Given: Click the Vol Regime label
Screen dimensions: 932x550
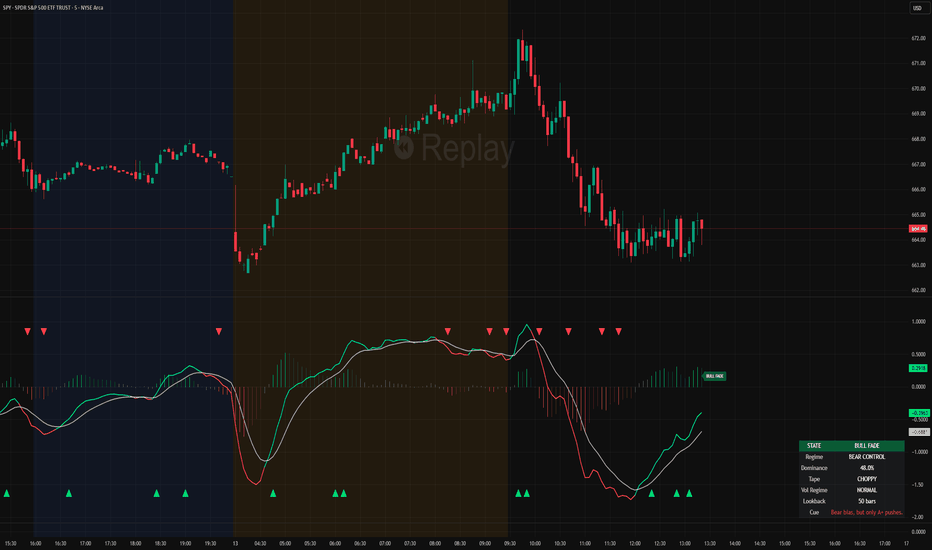Looking at the screenshot, I should (814, 490).
